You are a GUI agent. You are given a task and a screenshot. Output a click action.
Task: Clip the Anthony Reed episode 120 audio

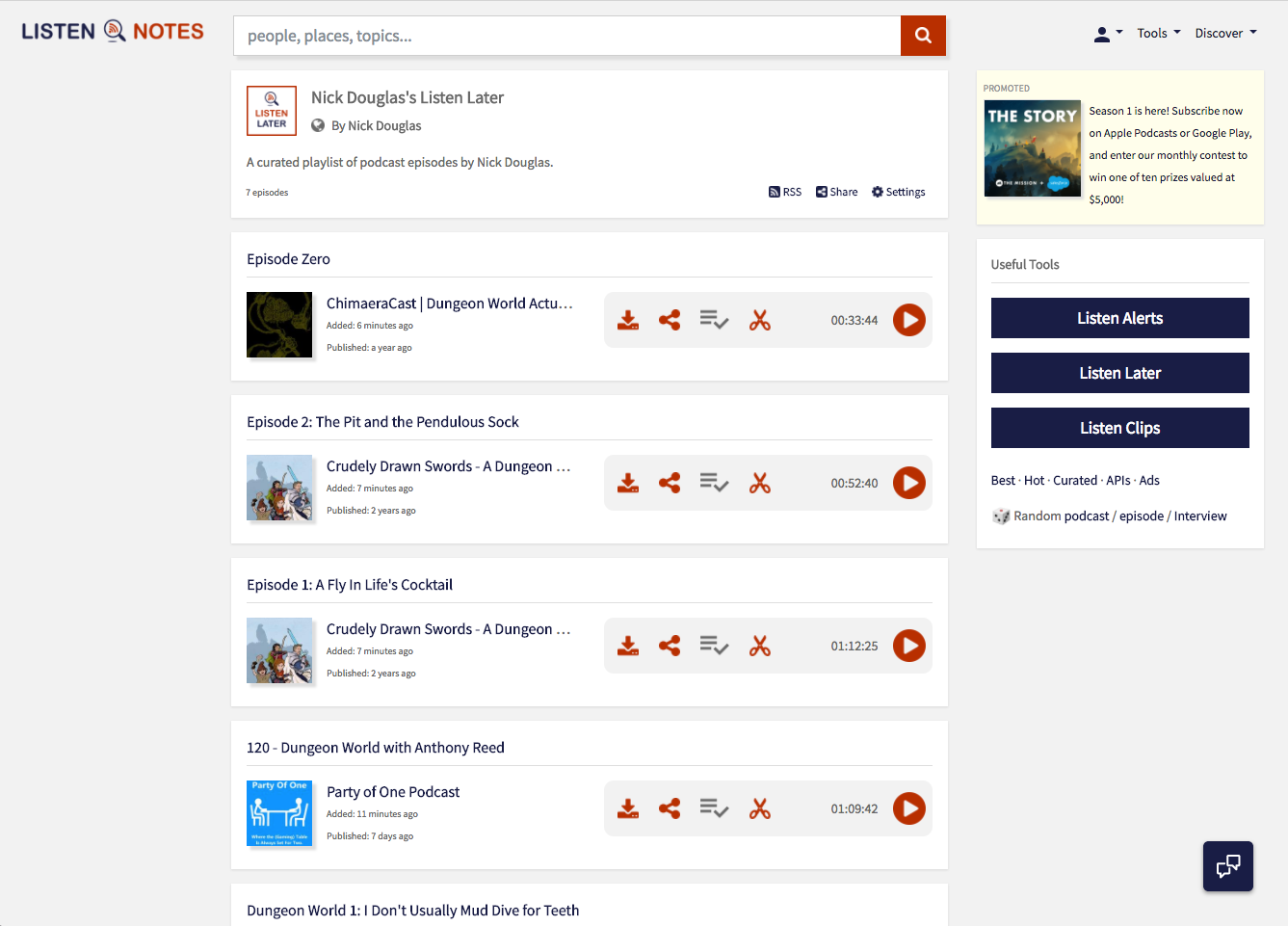(x=760, y=808)
